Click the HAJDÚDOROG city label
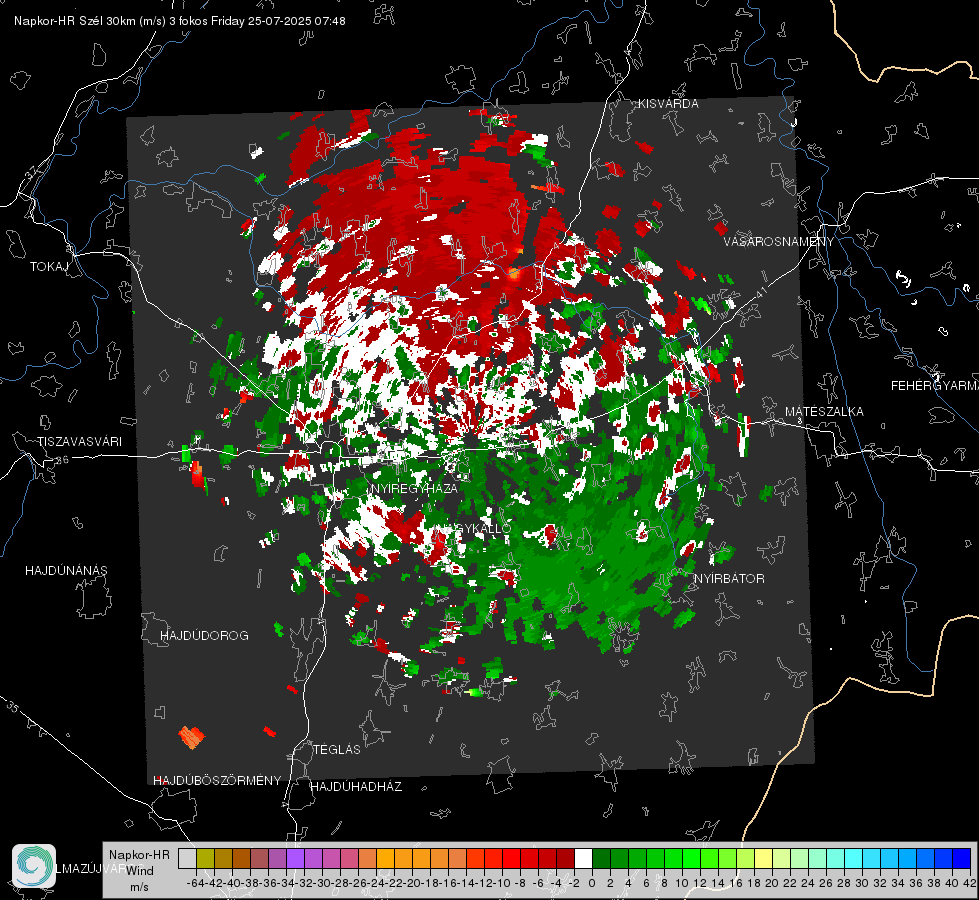 (x=204, y=635)
